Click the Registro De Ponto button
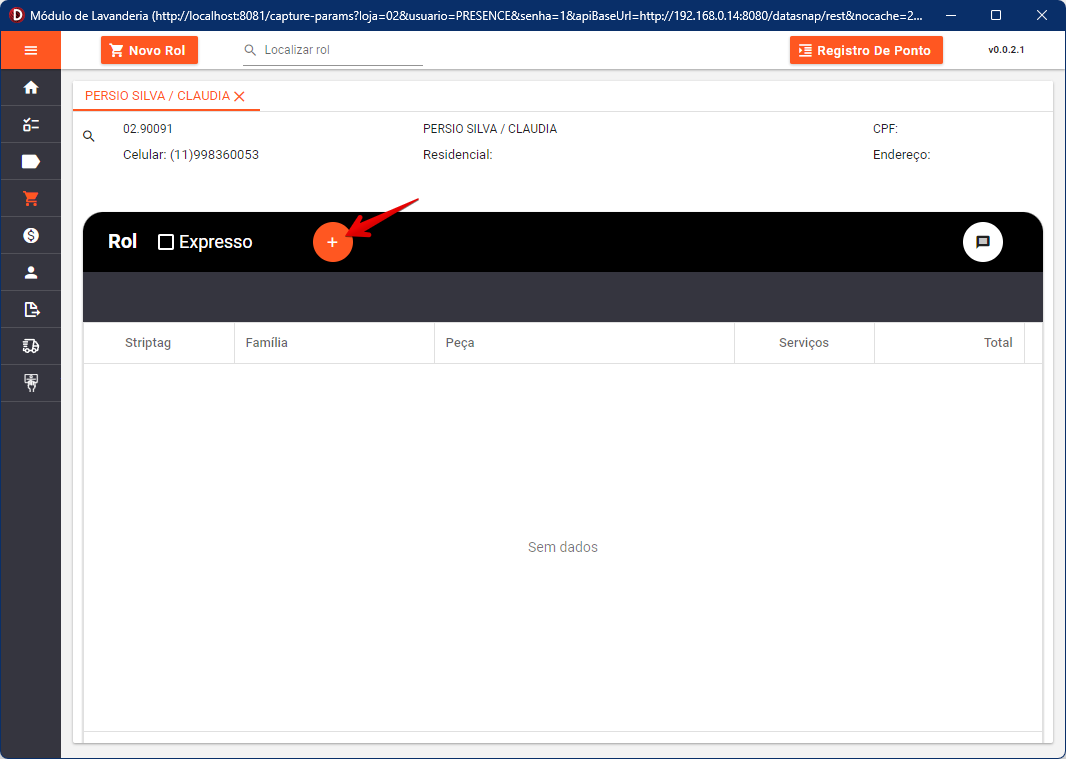The image size is (1066, 759). click(866, 50)
